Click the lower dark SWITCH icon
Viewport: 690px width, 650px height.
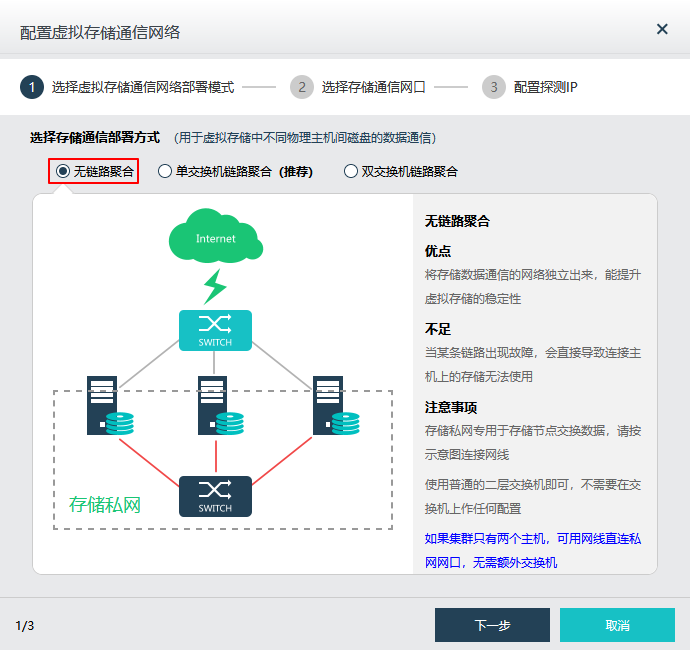click(215, 496)
